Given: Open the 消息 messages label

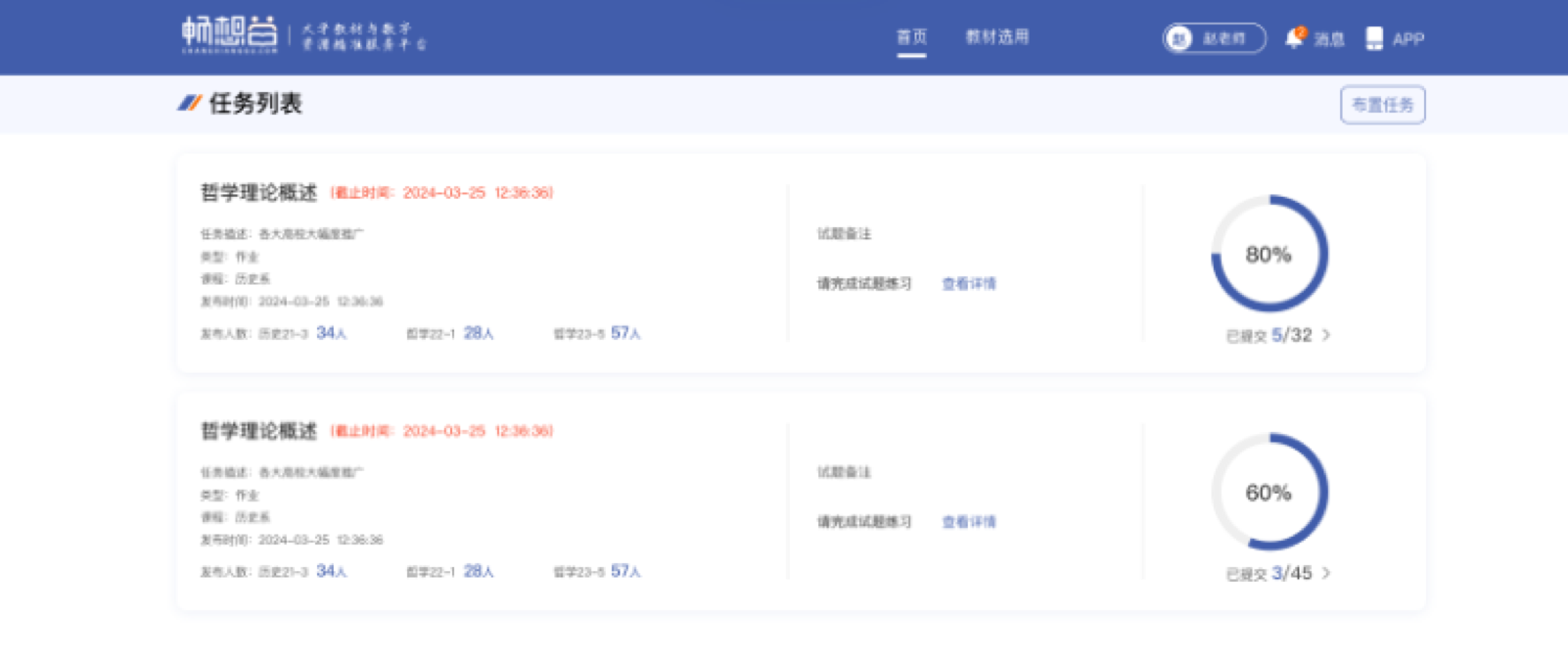Looking at the screenshot, I should (x=1328, y=39).
